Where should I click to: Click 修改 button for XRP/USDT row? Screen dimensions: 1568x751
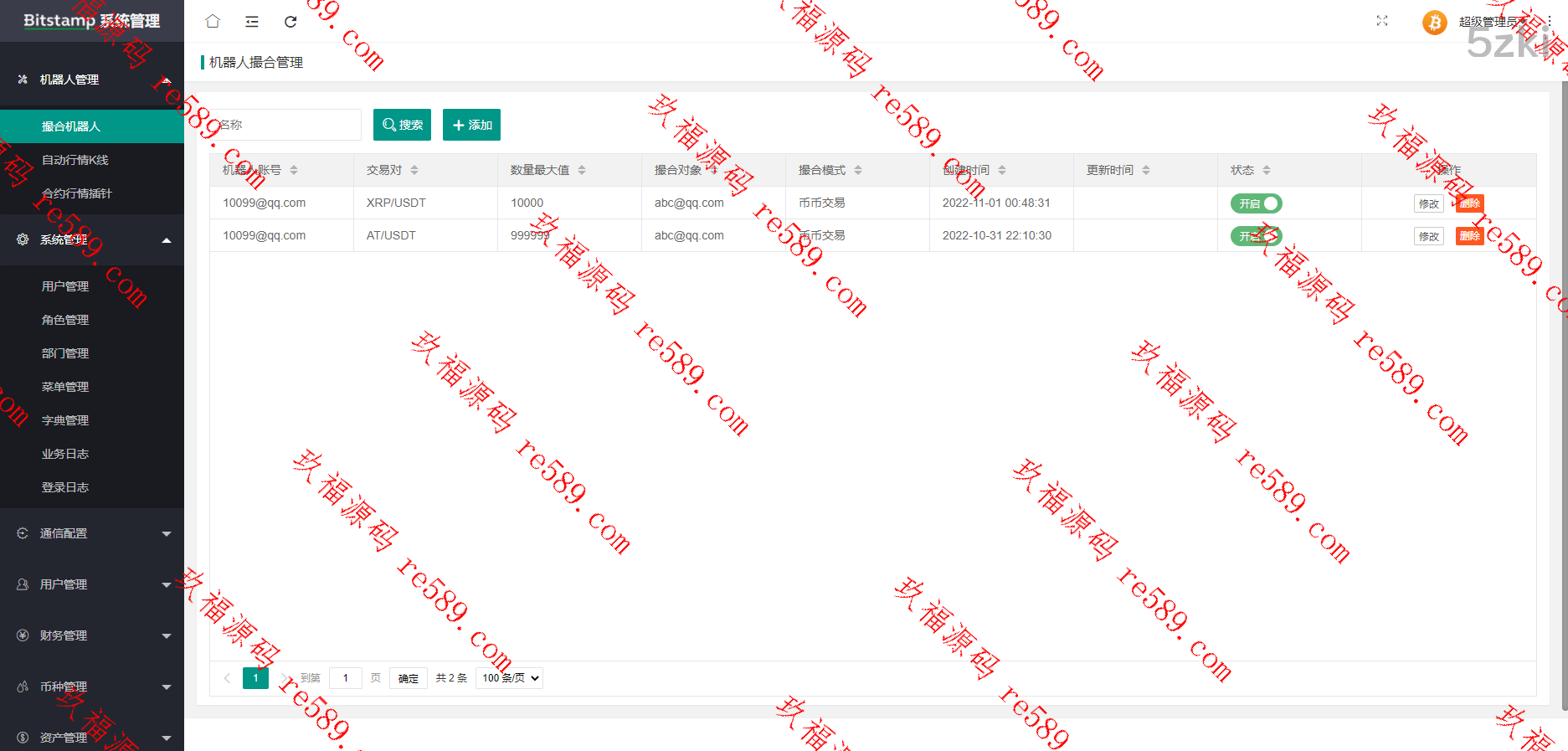(x=1428, y=203)
